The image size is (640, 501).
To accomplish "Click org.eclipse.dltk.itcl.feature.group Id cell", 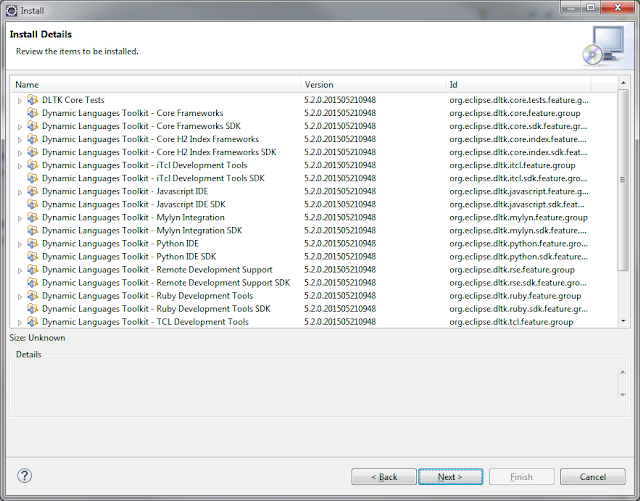I will point(512,165).
